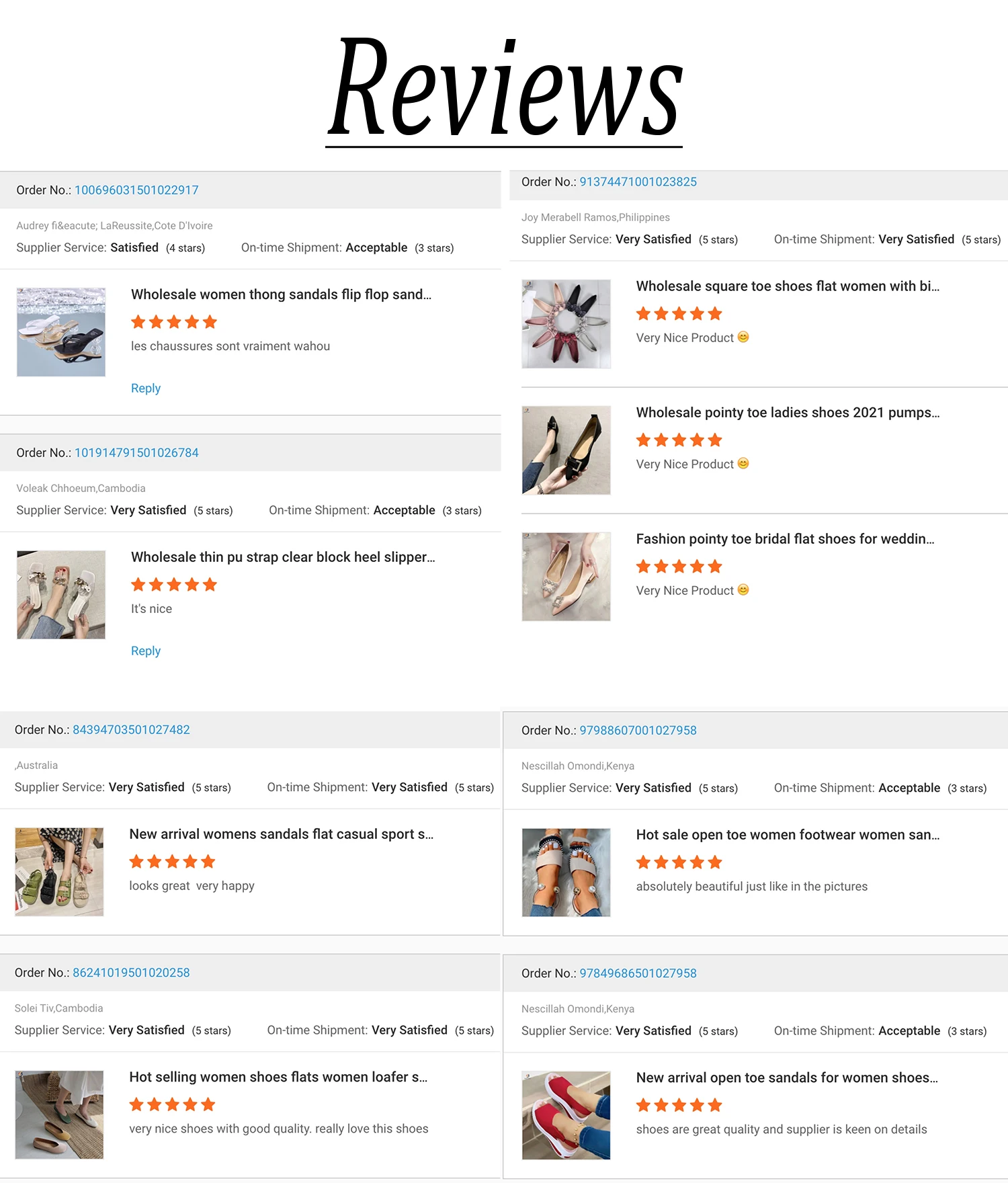Open order number 843947035010274​82 link
The image size is (1008, 1183).
point(131,730)
